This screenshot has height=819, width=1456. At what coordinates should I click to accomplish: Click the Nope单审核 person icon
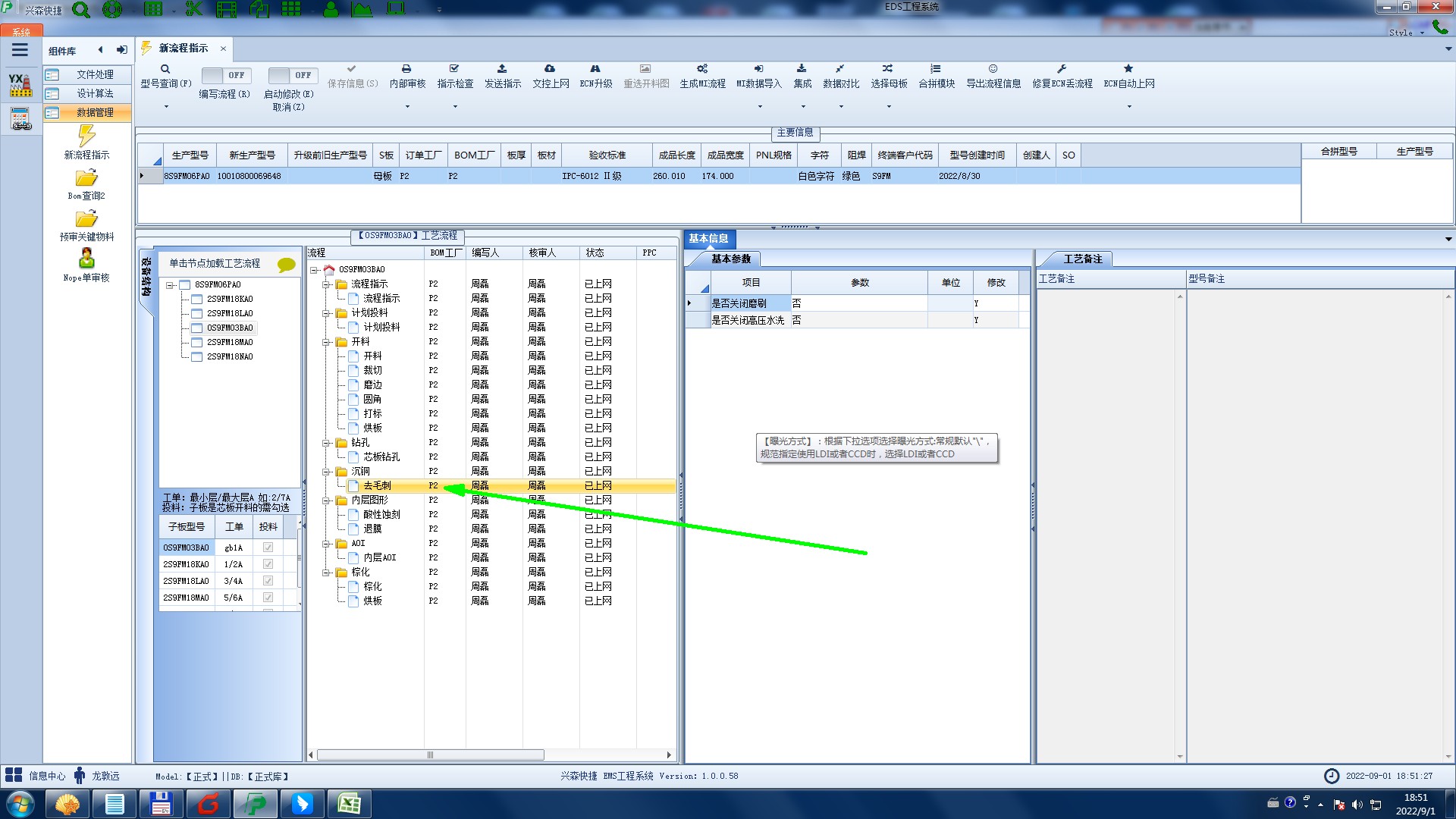click(x=86, y=259)
